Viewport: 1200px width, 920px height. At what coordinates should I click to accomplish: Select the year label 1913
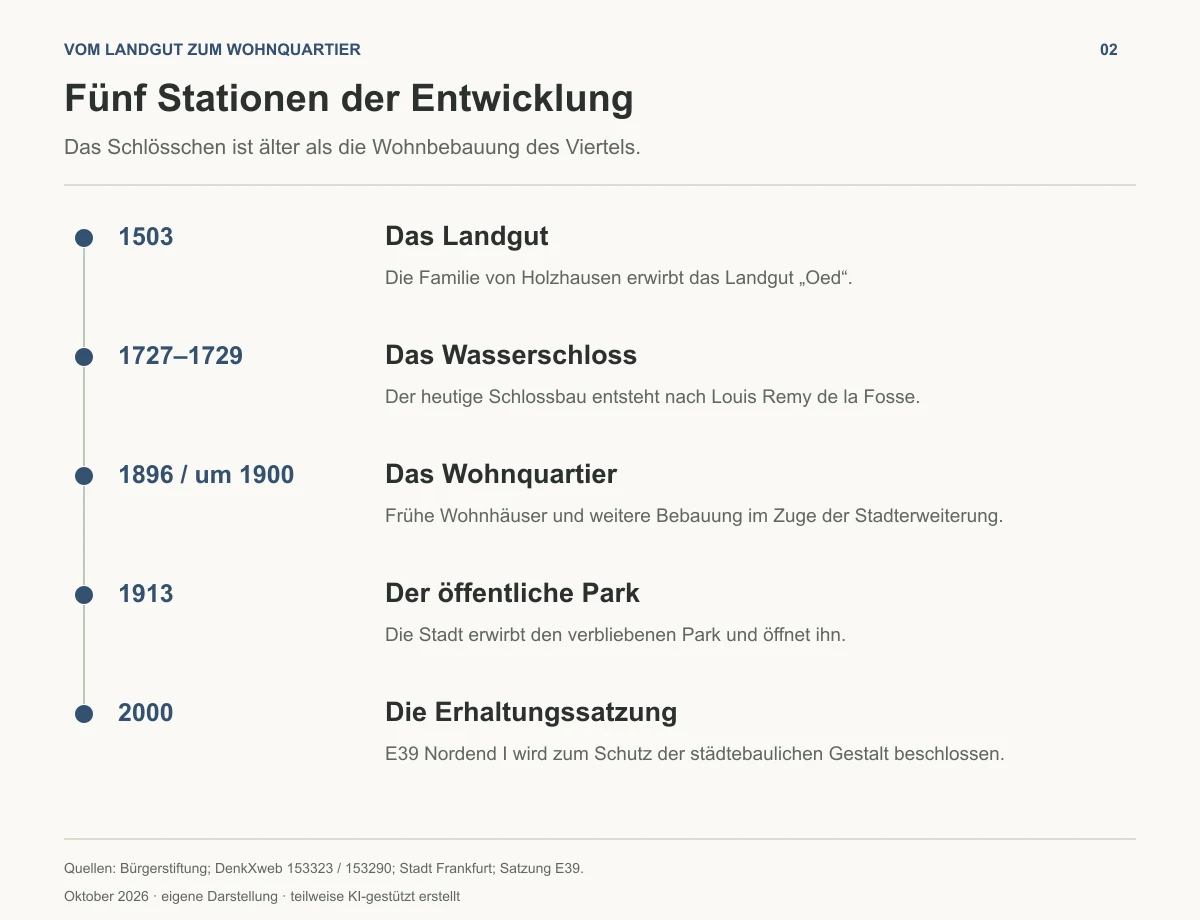click(146, 594)
